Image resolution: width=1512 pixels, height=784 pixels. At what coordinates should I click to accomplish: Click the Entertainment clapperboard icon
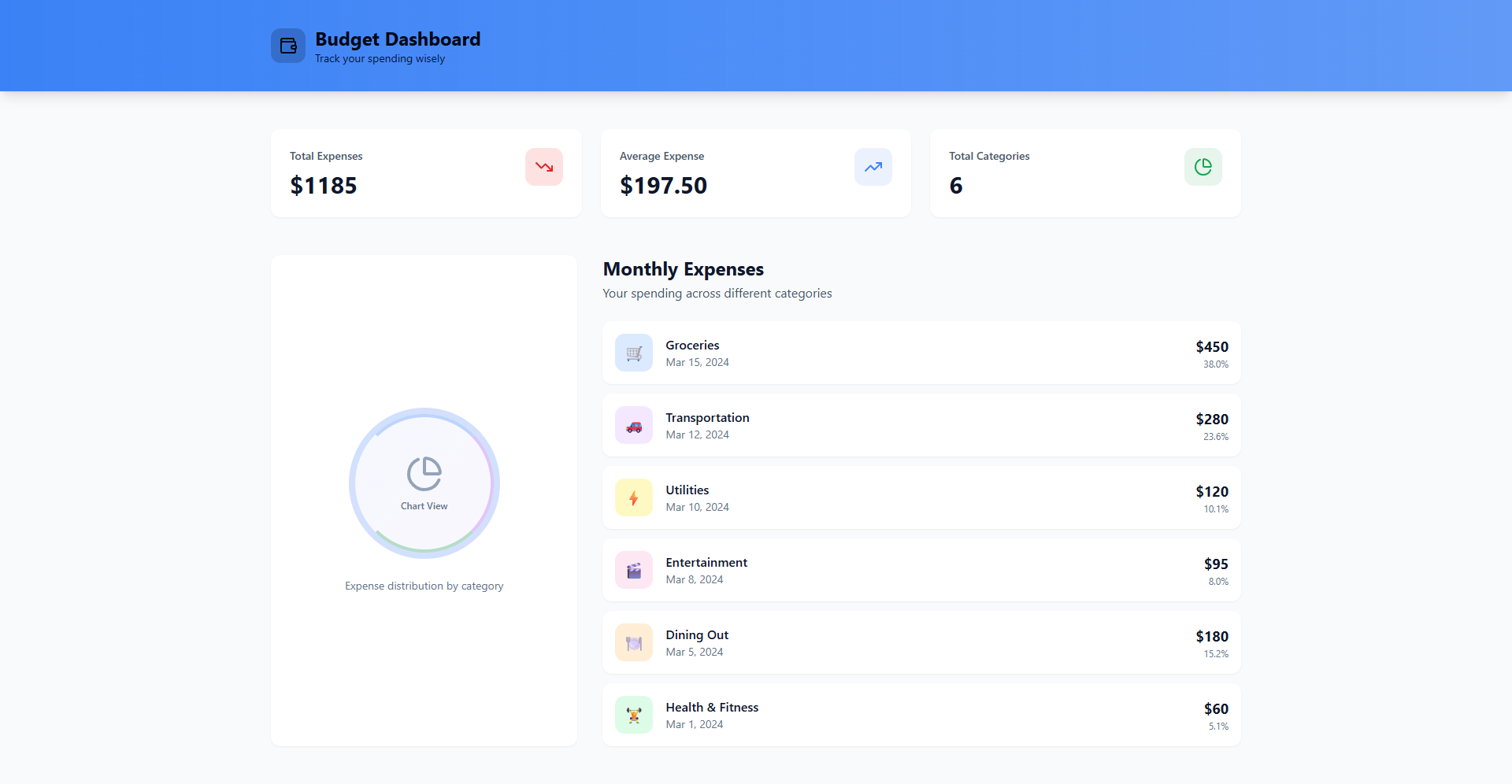[x=634, y=570]
